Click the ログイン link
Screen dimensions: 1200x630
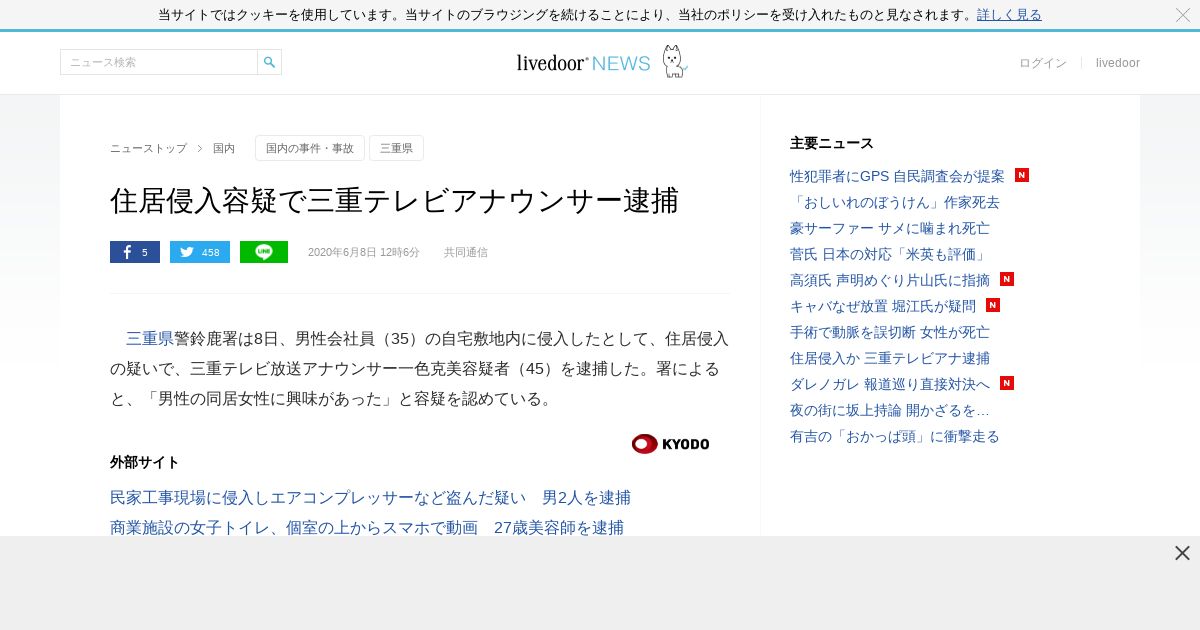point(1043,63)
